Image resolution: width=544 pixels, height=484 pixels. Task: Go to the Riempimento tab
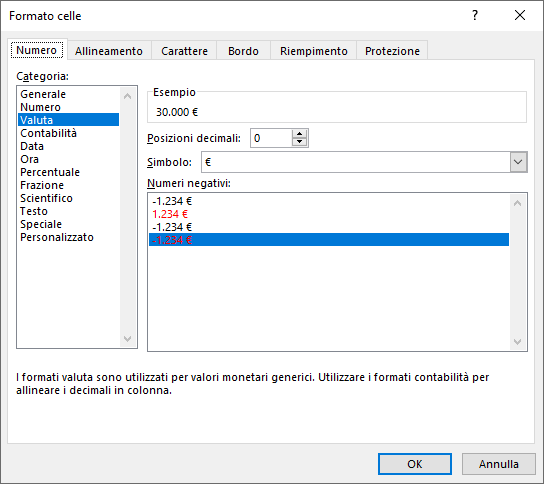click(314, 51)
